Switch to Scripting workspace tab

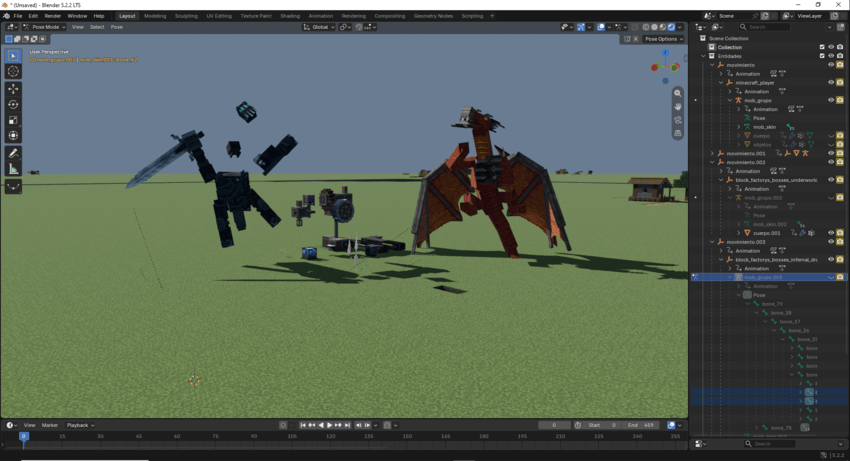coord(472,16)
